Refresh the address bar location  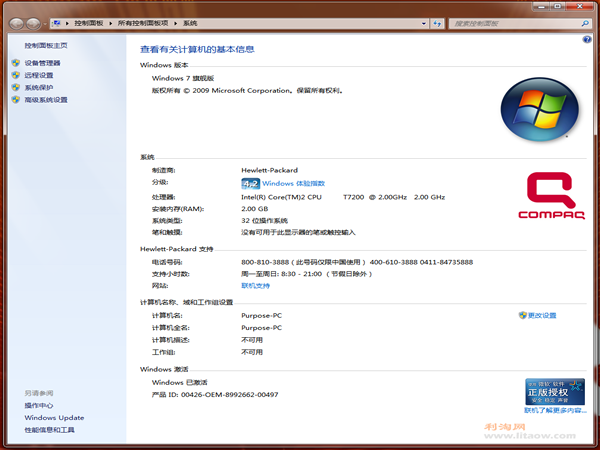[437, 23]
